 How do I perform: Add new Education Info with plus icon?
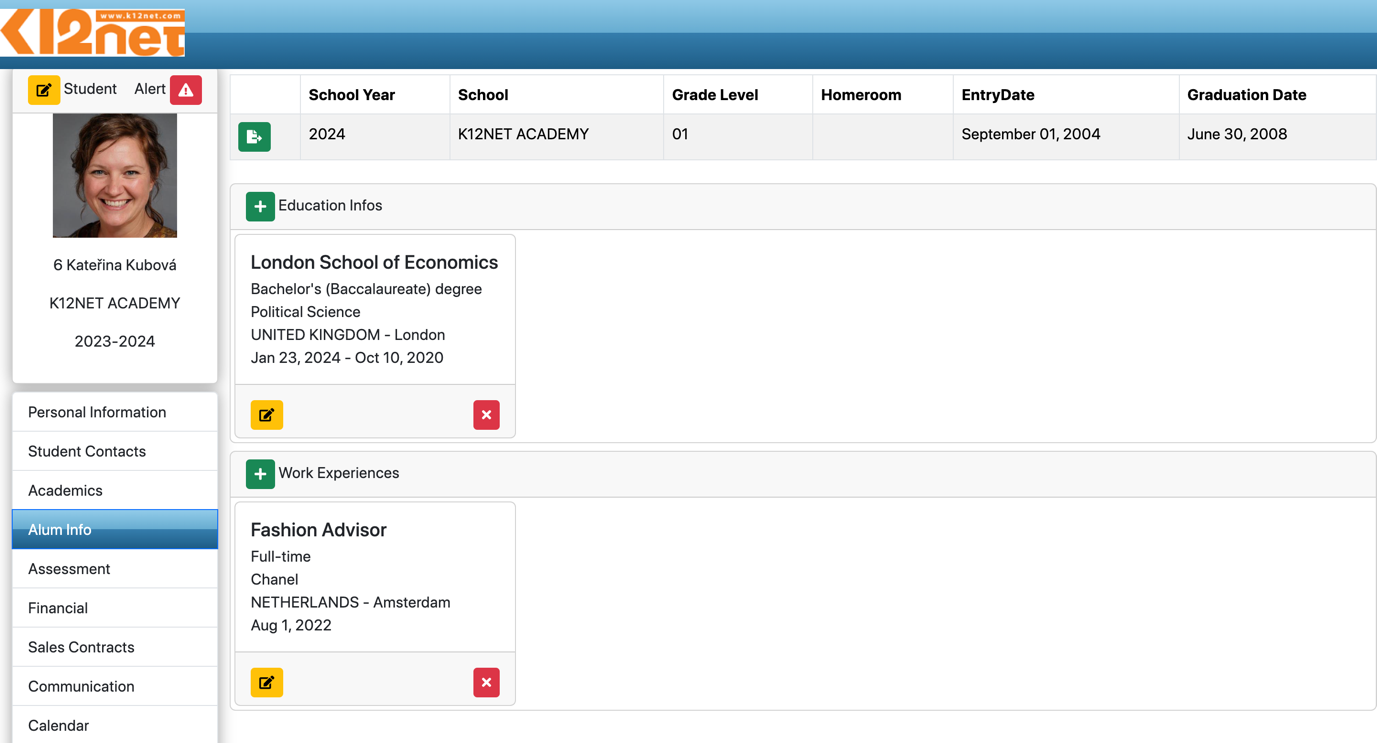pyautogui.click(x=260, y=206)
